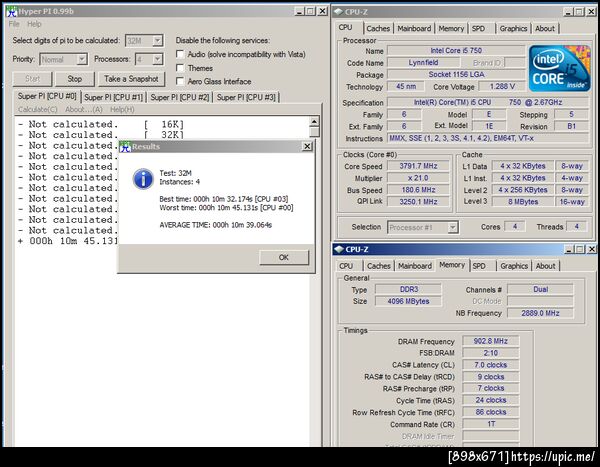600x467 pixels.
Task: Click the Lynnfield code name field
Action: pyautogui.click(x=423, y=62)
